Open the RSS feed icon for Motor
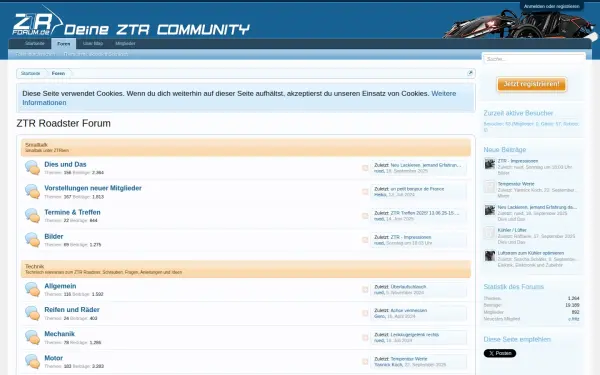This screenshot has height=375, width=600. 365,362
